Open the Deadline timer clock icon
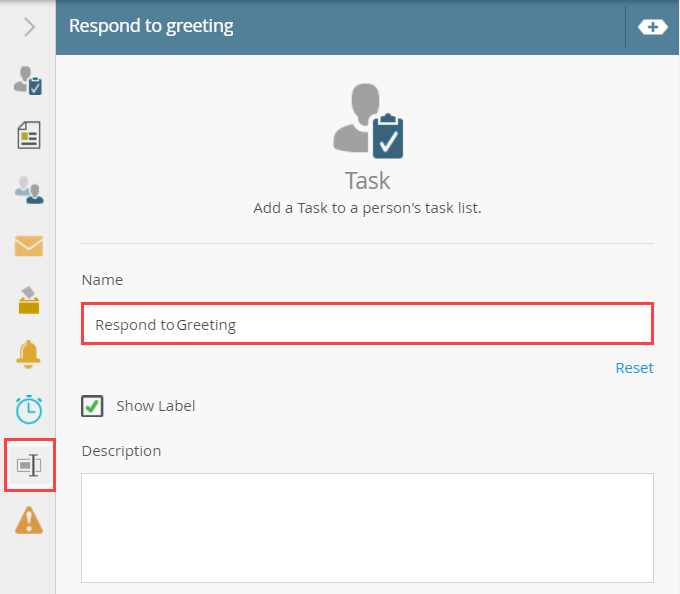This screenshot has height=594, width=680. (x=29, y=409)
